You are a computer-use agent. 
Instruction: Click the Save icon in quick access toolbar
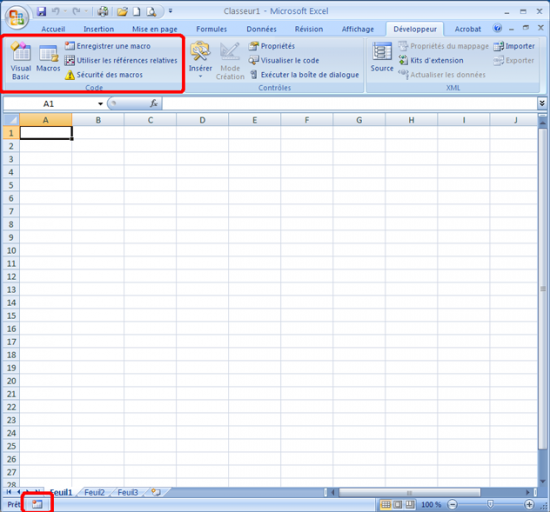click(41, 12)
